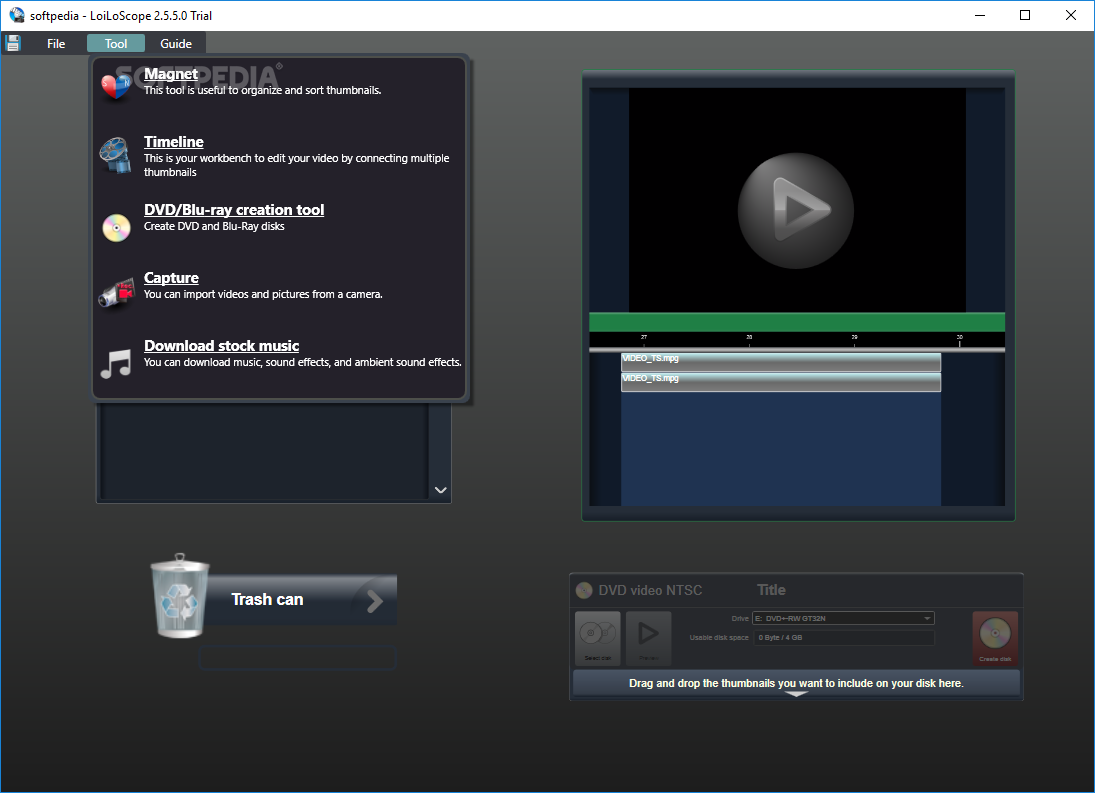Expand the drag and drop thumbnails bar
Image resolution: width=1095 pixels, height=793 pixels.
796,683
